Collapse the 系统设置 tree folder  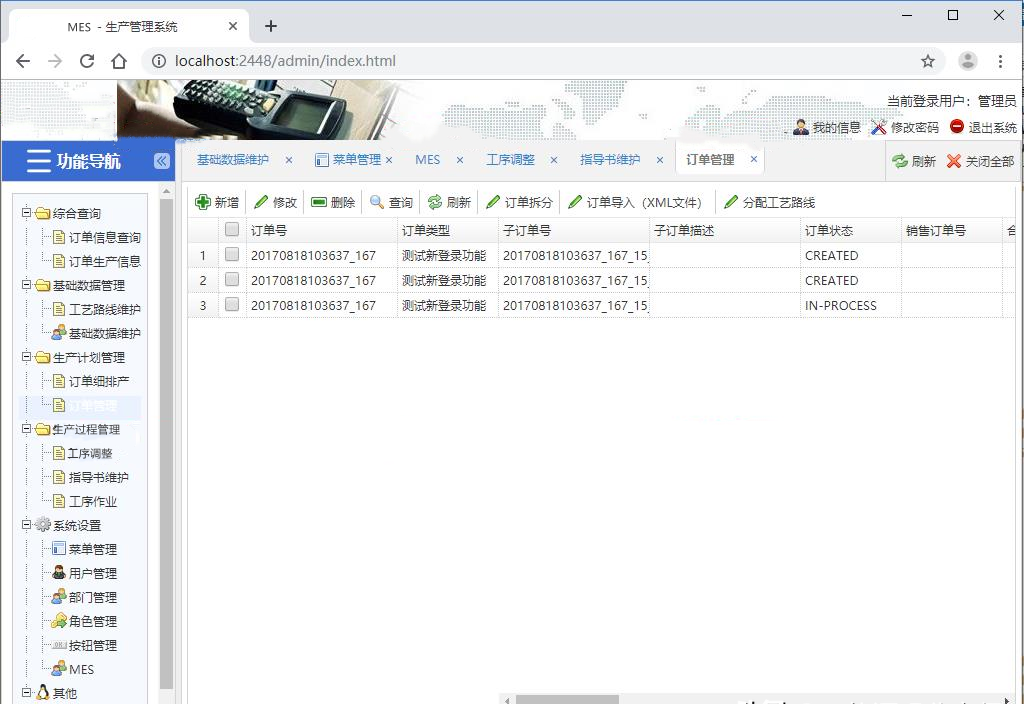26,524
